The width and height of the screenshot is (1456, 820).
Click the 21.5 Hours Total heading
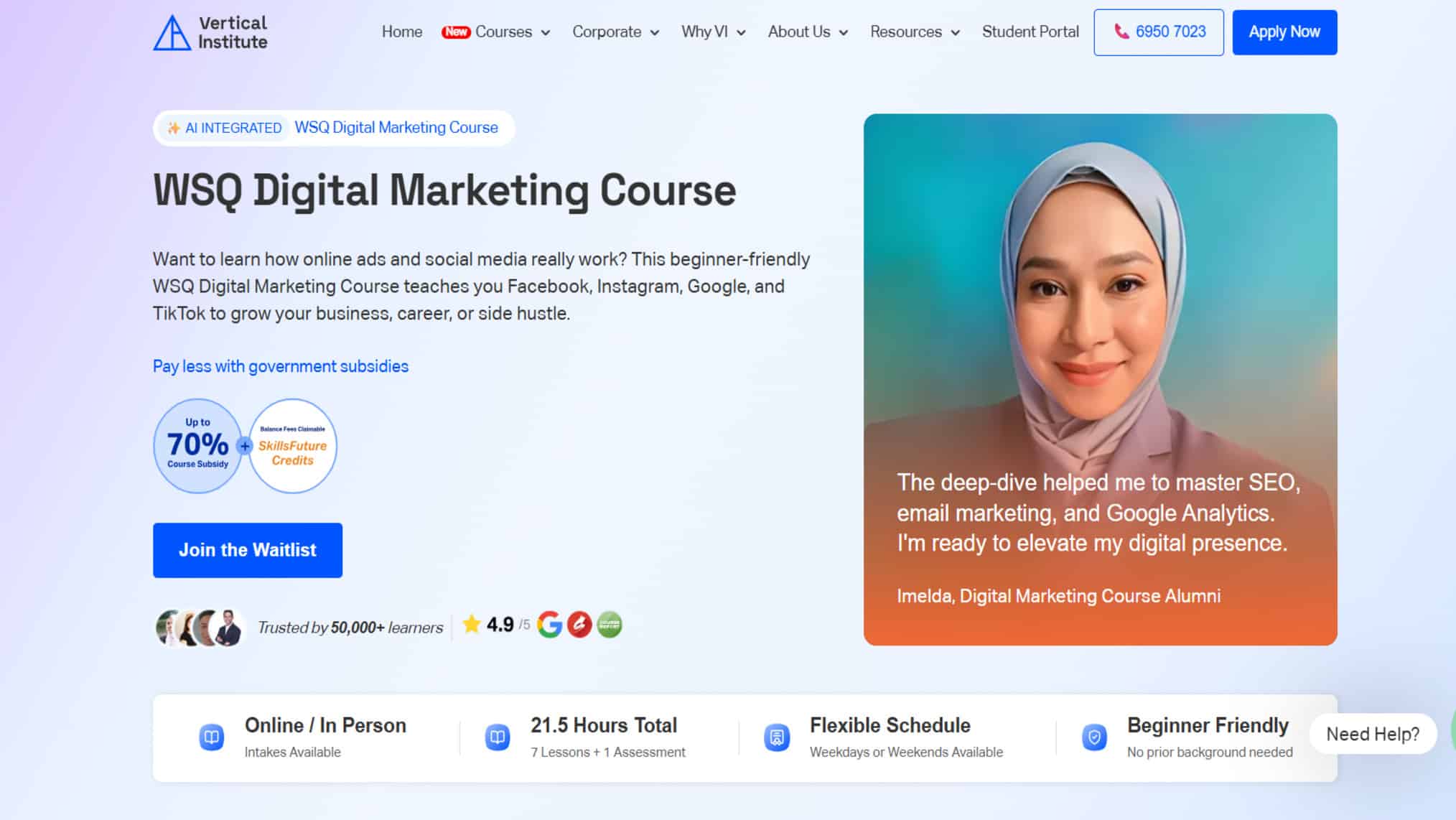point(604,725)
